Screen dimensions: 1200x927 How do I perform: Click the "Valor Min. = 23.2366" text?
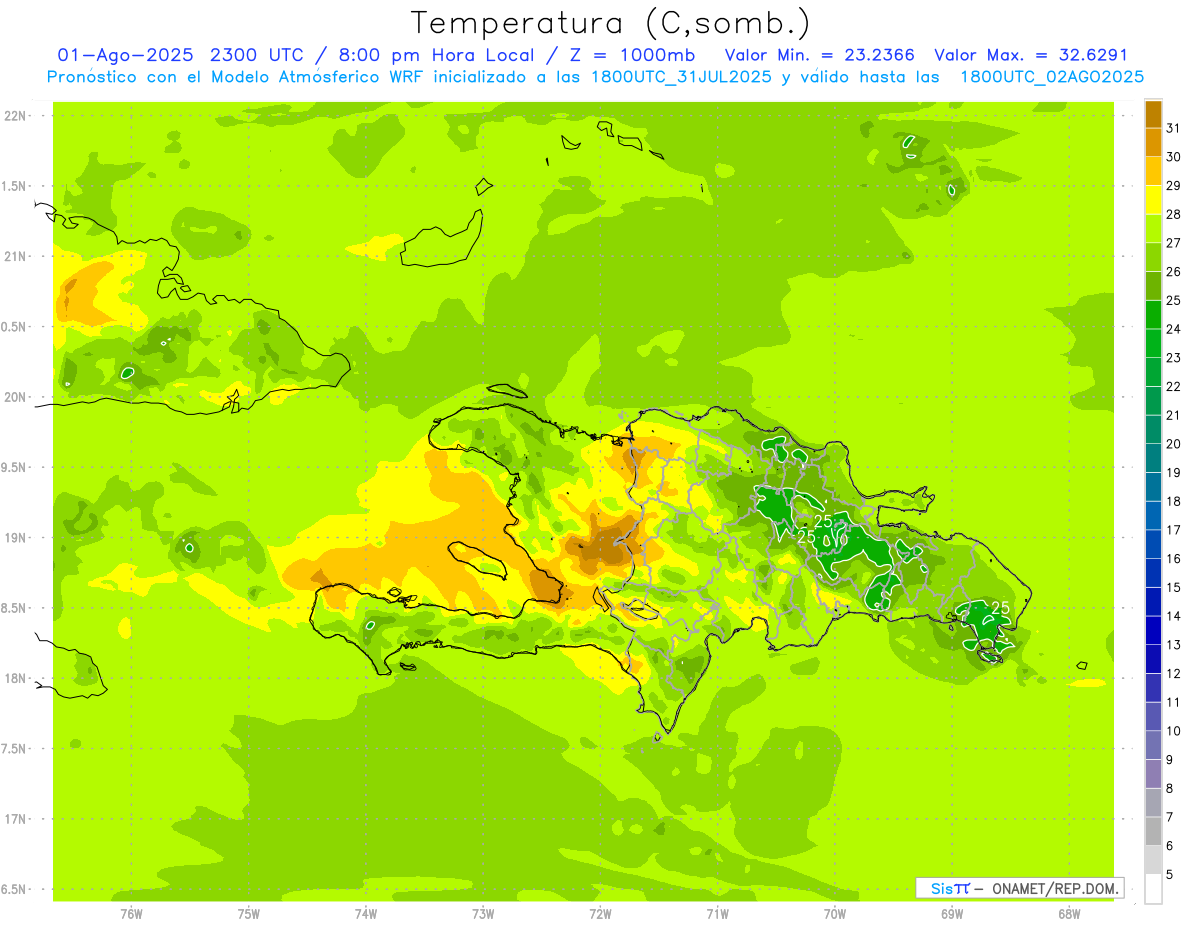point(820,55)
